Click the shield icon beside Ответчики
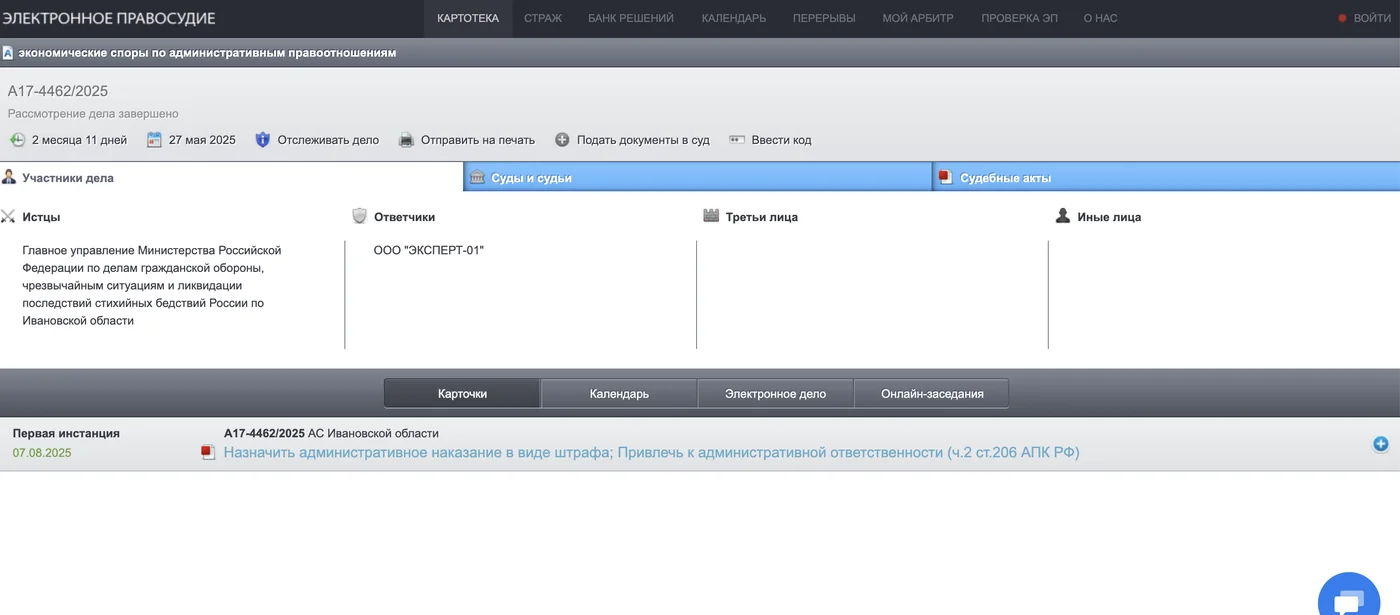 (x=360, y=216)
